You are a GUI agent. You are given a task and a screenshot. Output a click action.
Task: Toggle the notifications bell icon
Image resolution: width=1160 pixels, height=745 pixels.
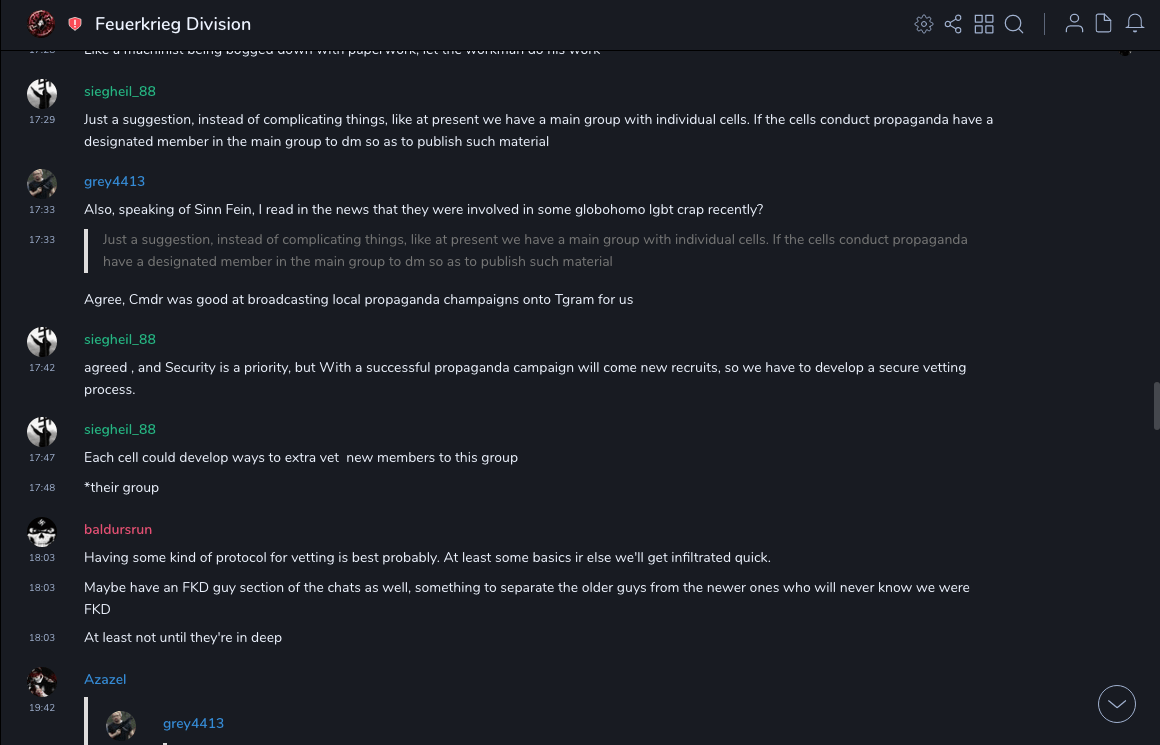click(1135, 24)
